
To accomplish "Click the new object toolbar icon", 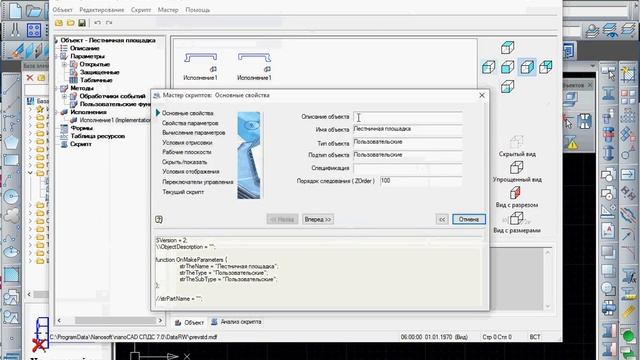I will point(59,23).
